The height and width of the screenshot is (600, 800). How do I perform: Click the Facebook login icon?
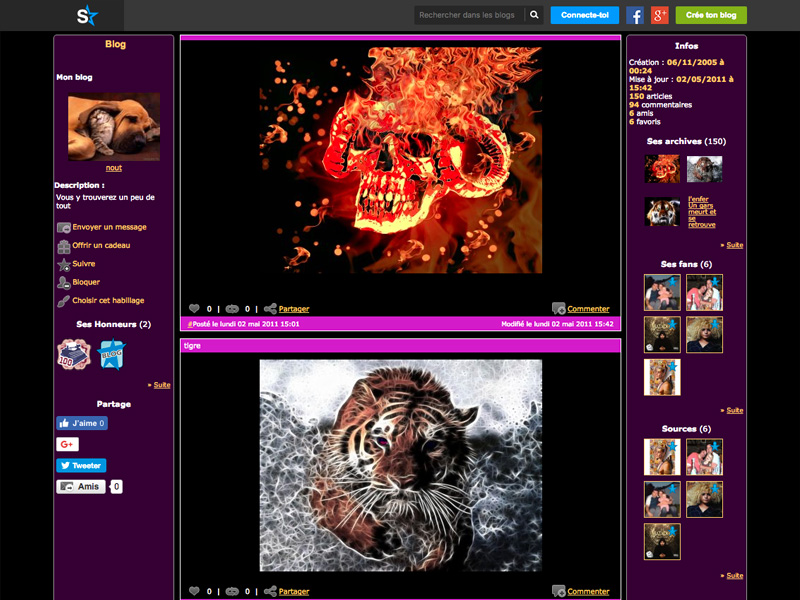635,15
